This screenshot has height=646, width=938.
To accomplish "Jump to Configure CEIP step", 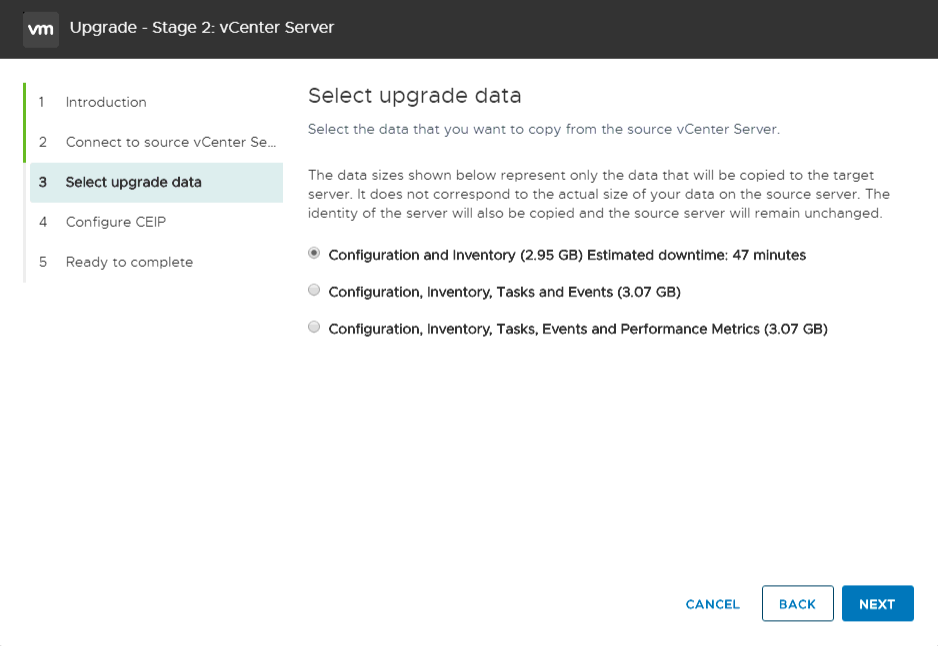I will coord(115,222).
